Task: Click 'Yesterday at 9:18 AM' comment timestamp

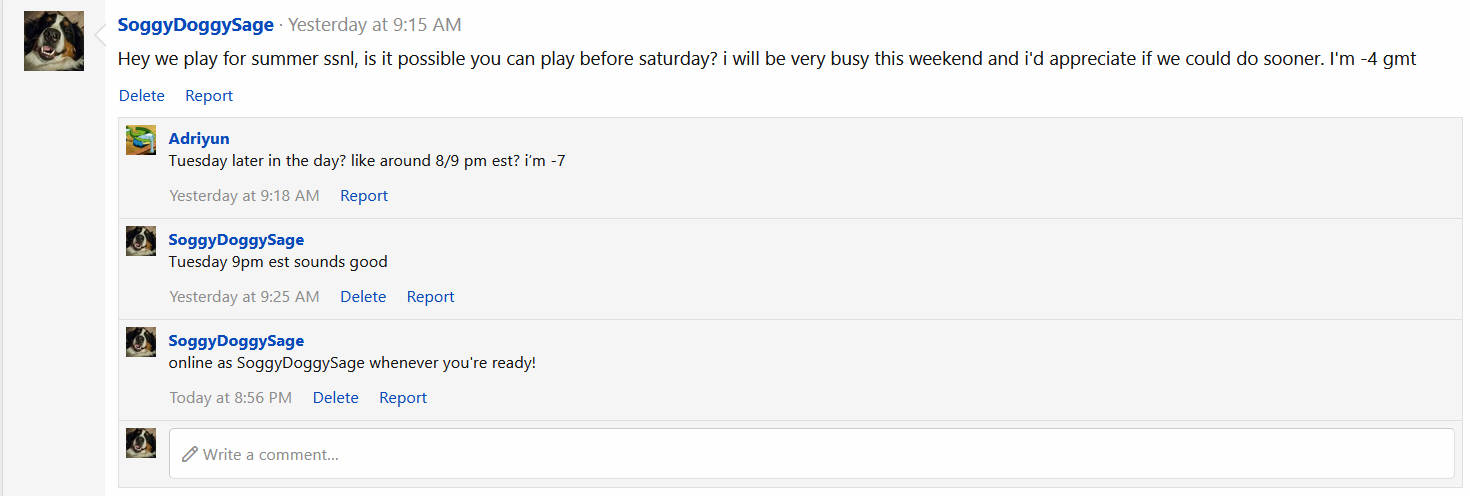Action: [x=245, y=196]
